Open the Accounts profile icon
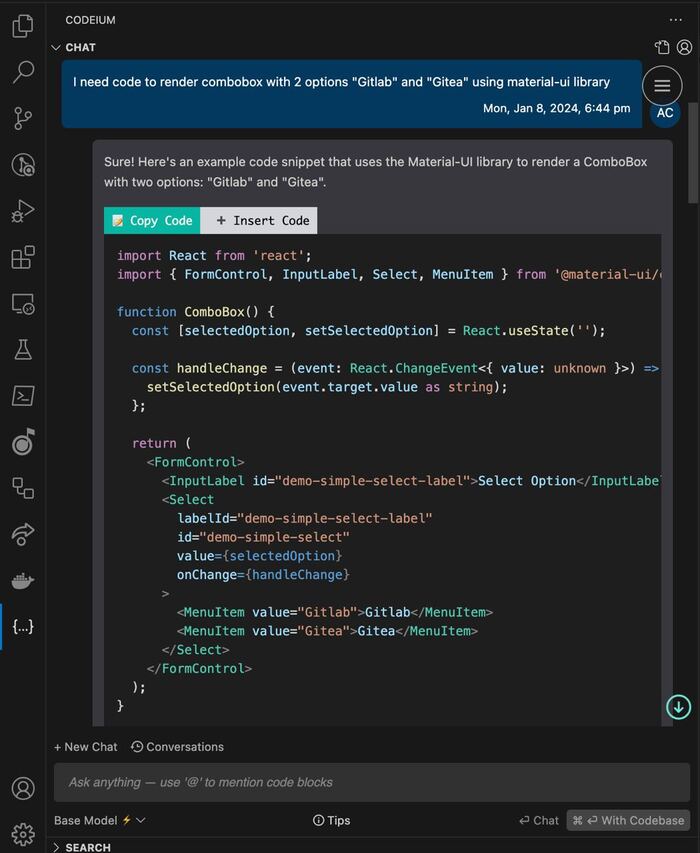Viewport: 700px width, 853px height. coord(22,788)
